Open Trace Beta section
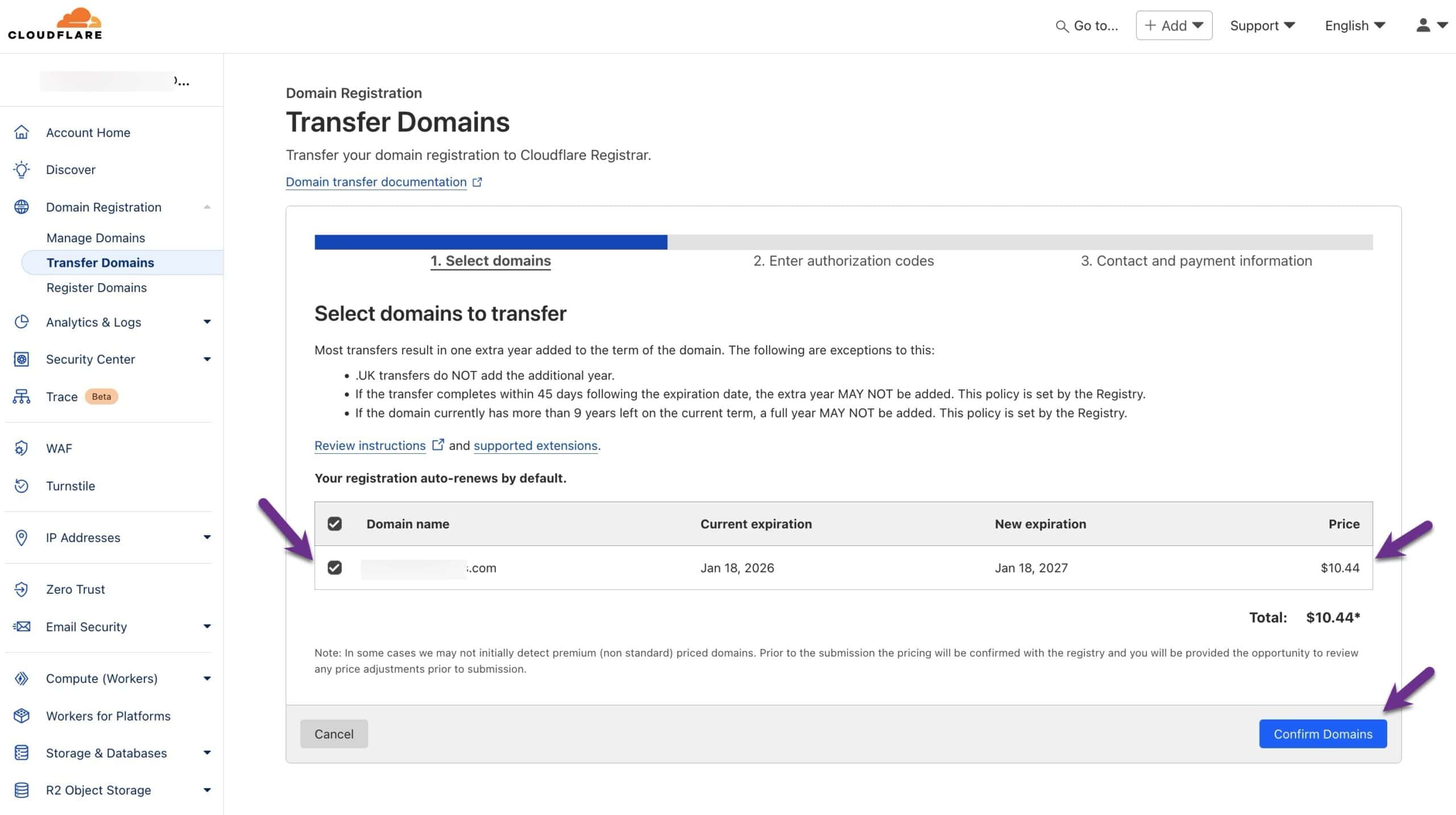 tap(61, 397)
